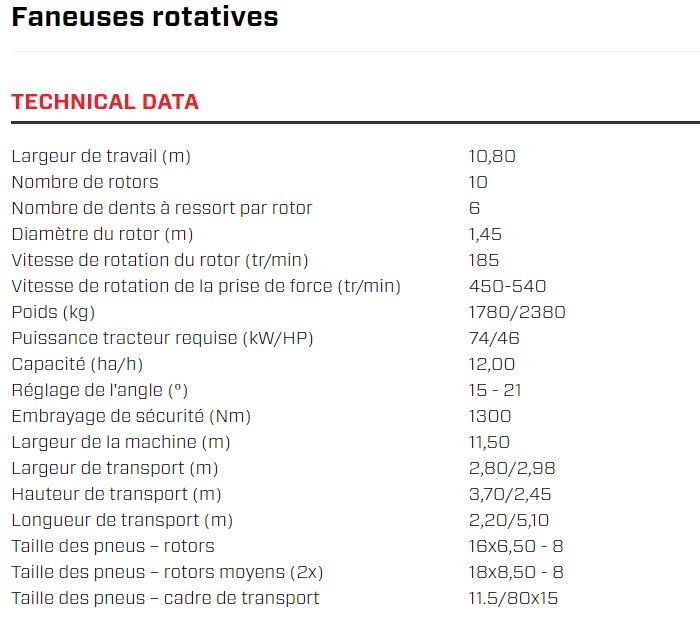The image size is (700, 633).
Task: Click the "Faneuses rotatives" page heading
Action: 145,17
